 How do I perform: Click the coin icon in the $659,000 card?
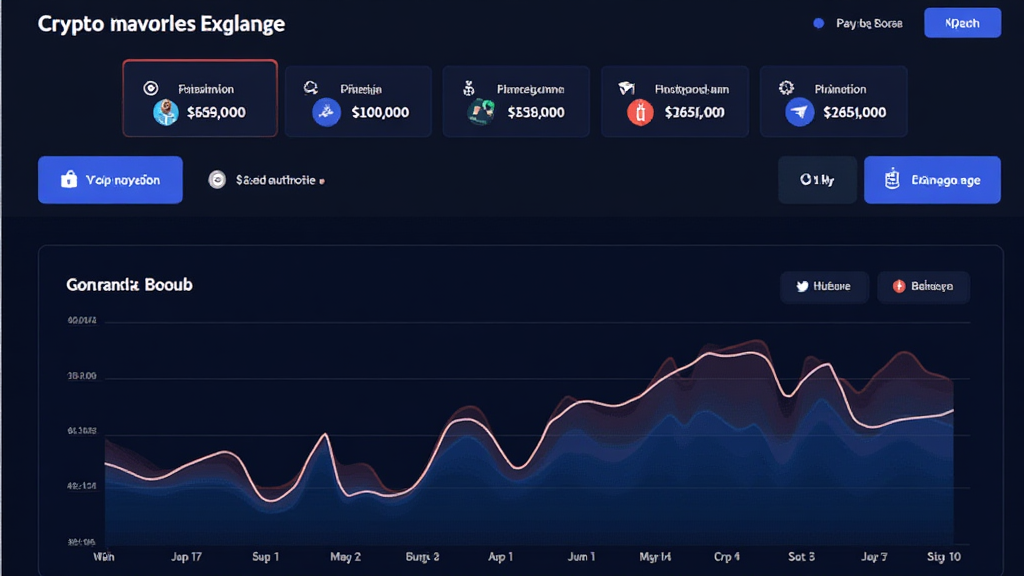tap(165, 113)
